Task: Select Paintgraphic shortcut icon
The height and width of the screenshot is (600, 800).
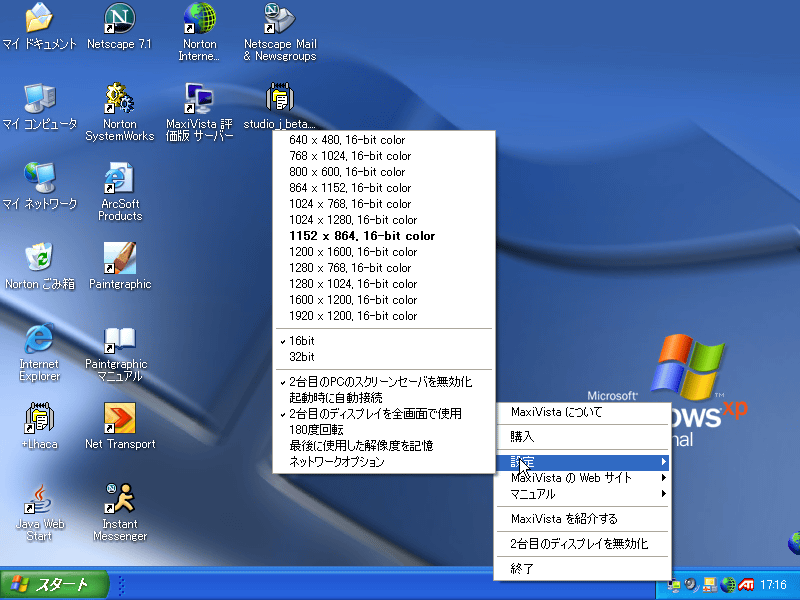Action: (x=119, y=258)
